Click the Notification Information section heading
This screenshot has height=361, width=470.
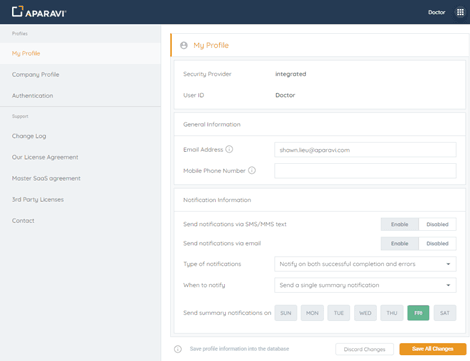(217, 200)
